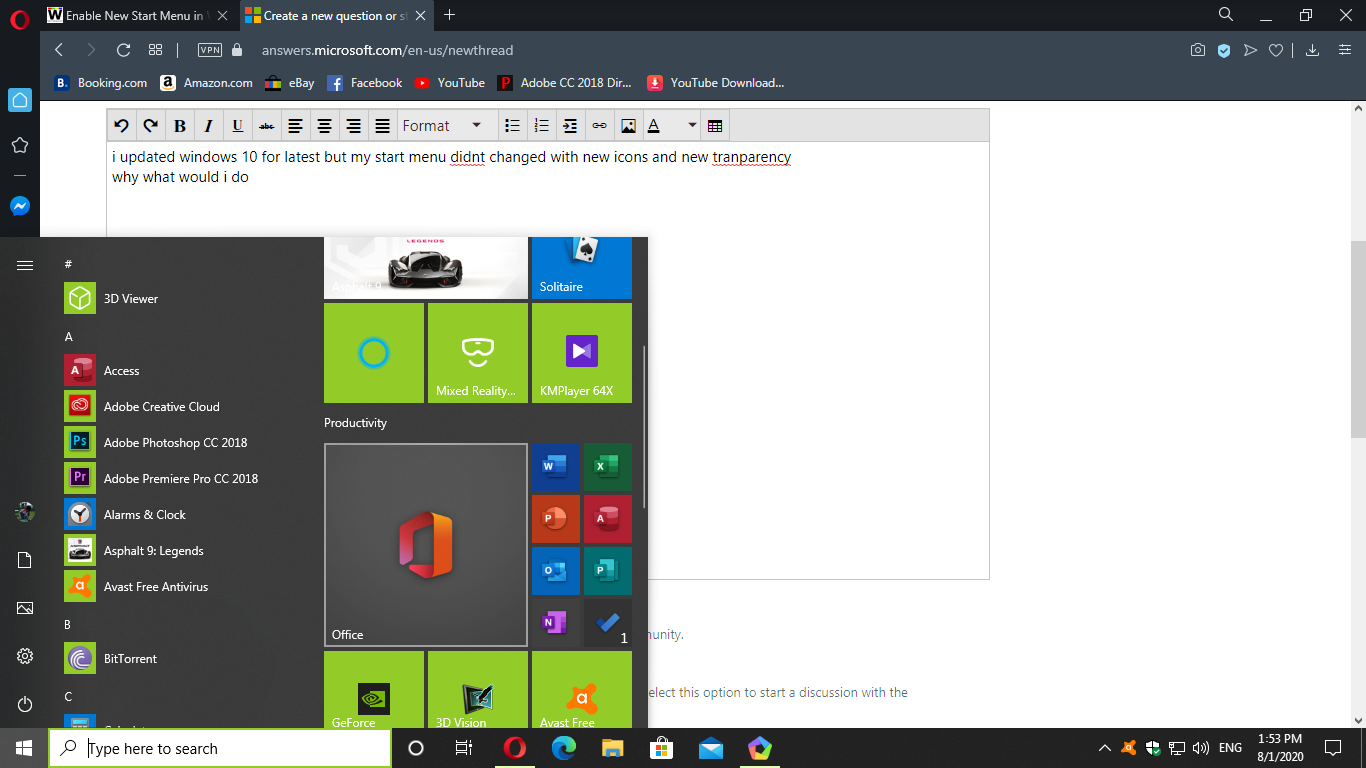The width and height of the screenshot is (1366, 768).
Task: Open the font color dropdown arrow
Action: pyautogui.click(x=692, y=126)
